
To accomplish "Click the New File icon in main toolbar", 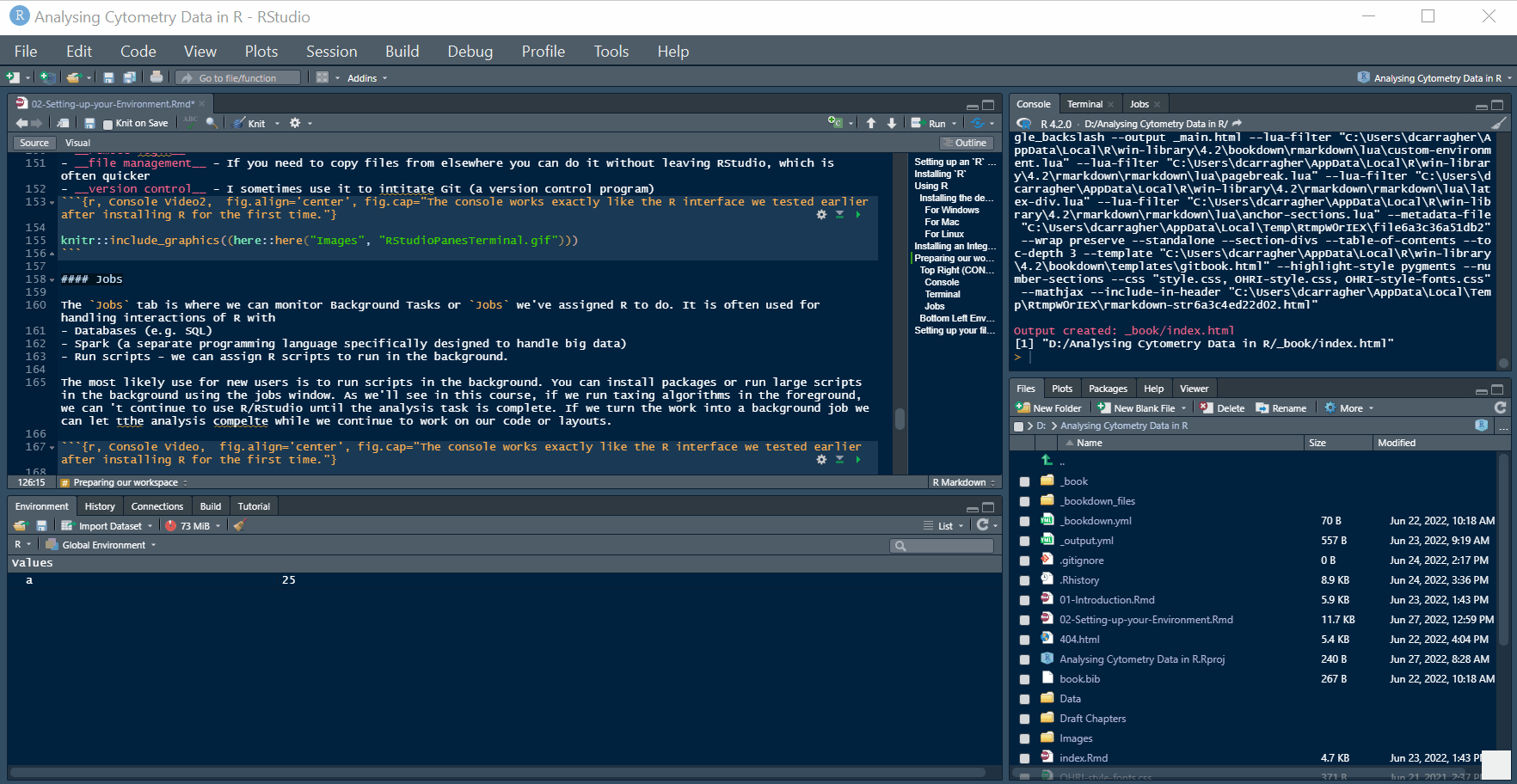I will [13, 77].
